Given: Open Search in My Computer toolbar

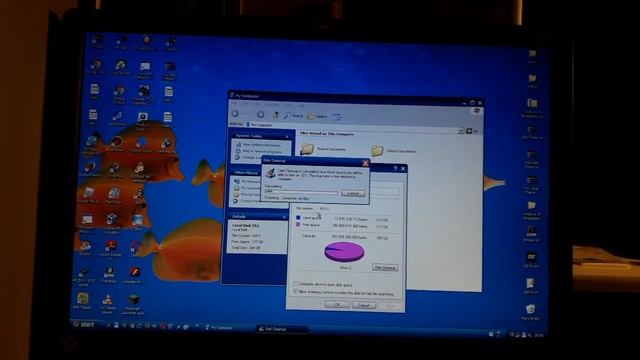Looking at the screenshot, I should click(293, 116).
